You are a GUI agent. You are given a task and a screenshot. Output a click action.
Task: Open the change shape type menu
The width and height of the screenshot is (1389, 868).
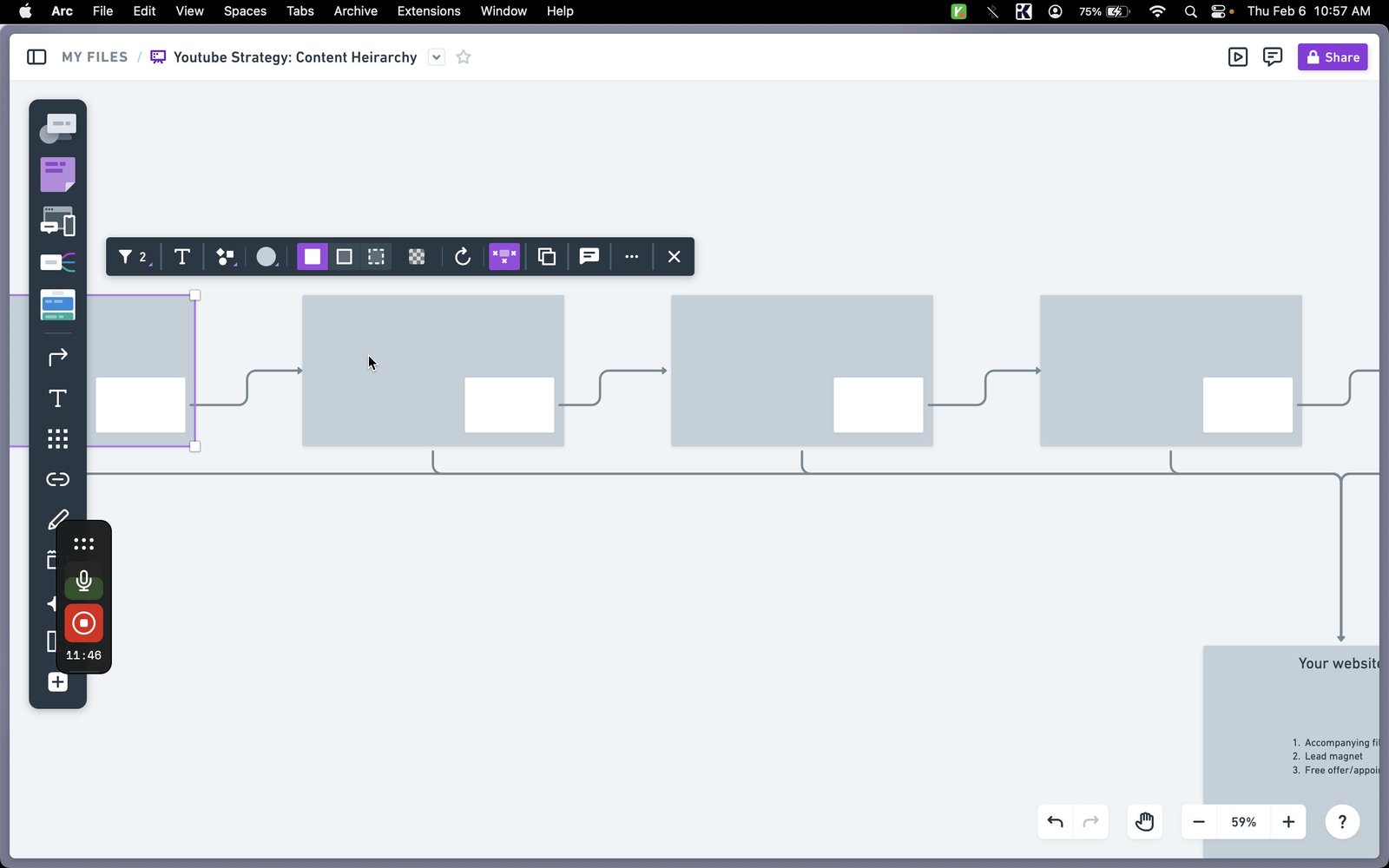[x=225, y=257]
